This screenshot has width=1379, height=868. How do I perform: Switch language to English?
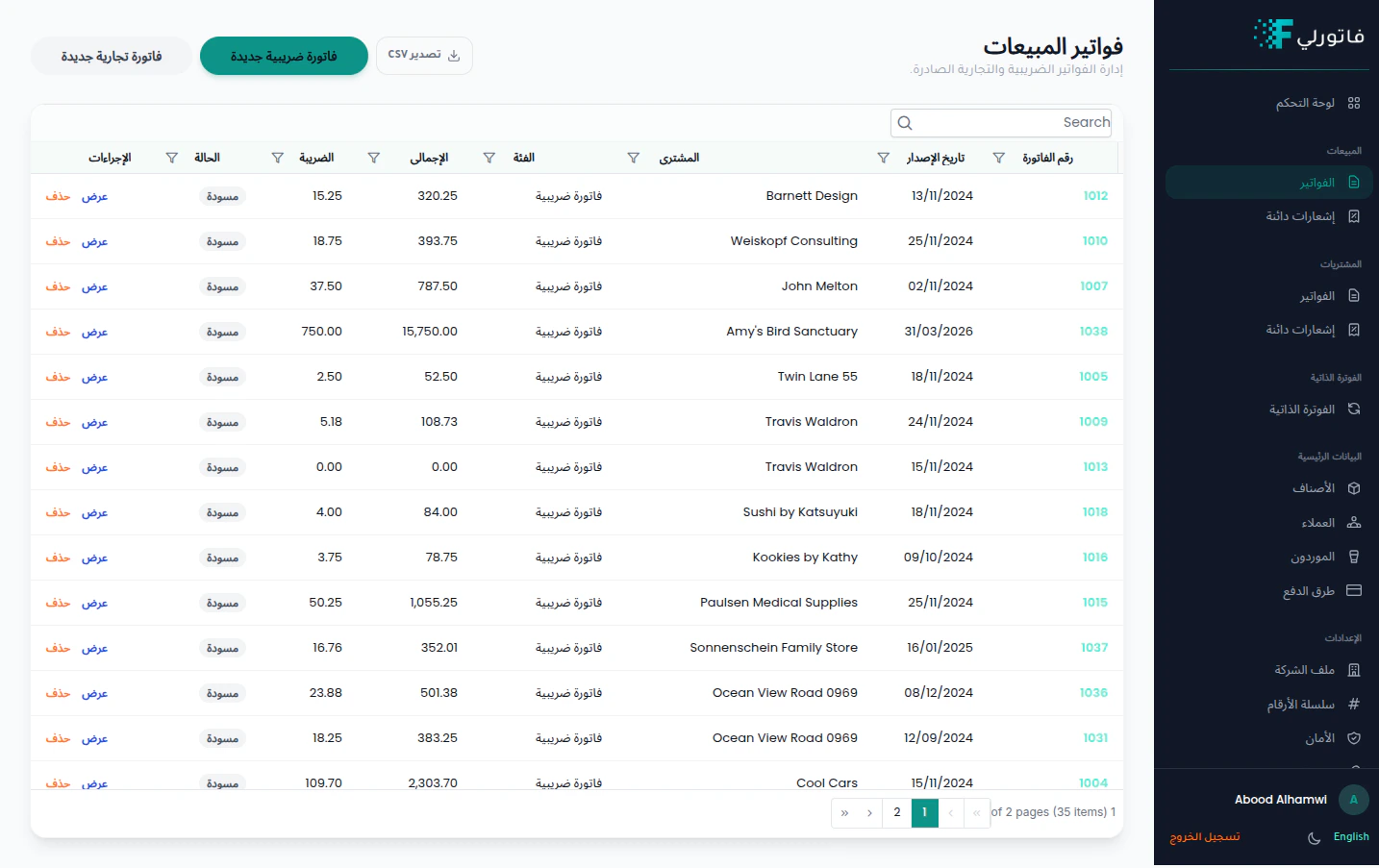click(1351, 837)
